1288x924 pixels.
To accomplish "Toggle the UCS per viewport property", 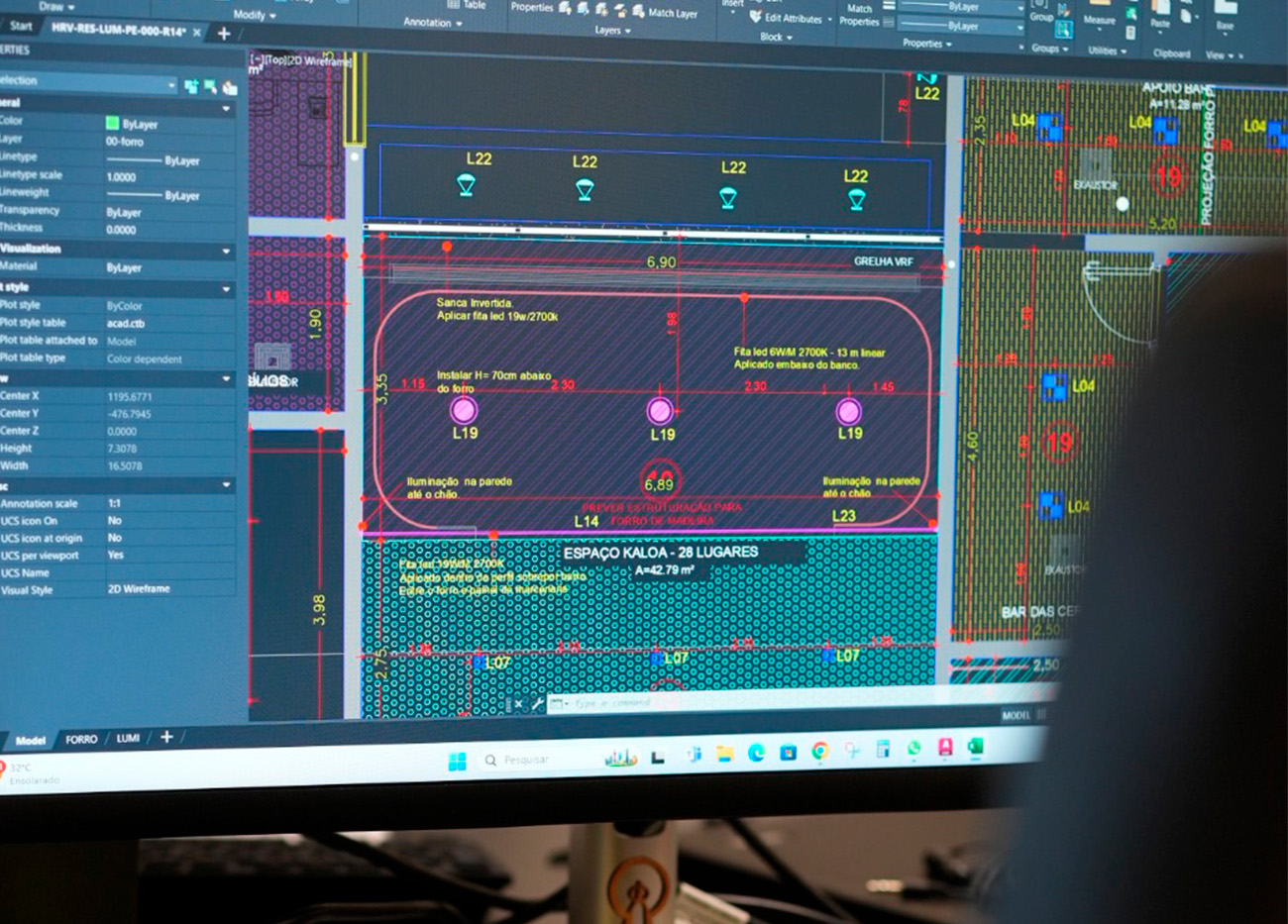I will pos(116,555).
